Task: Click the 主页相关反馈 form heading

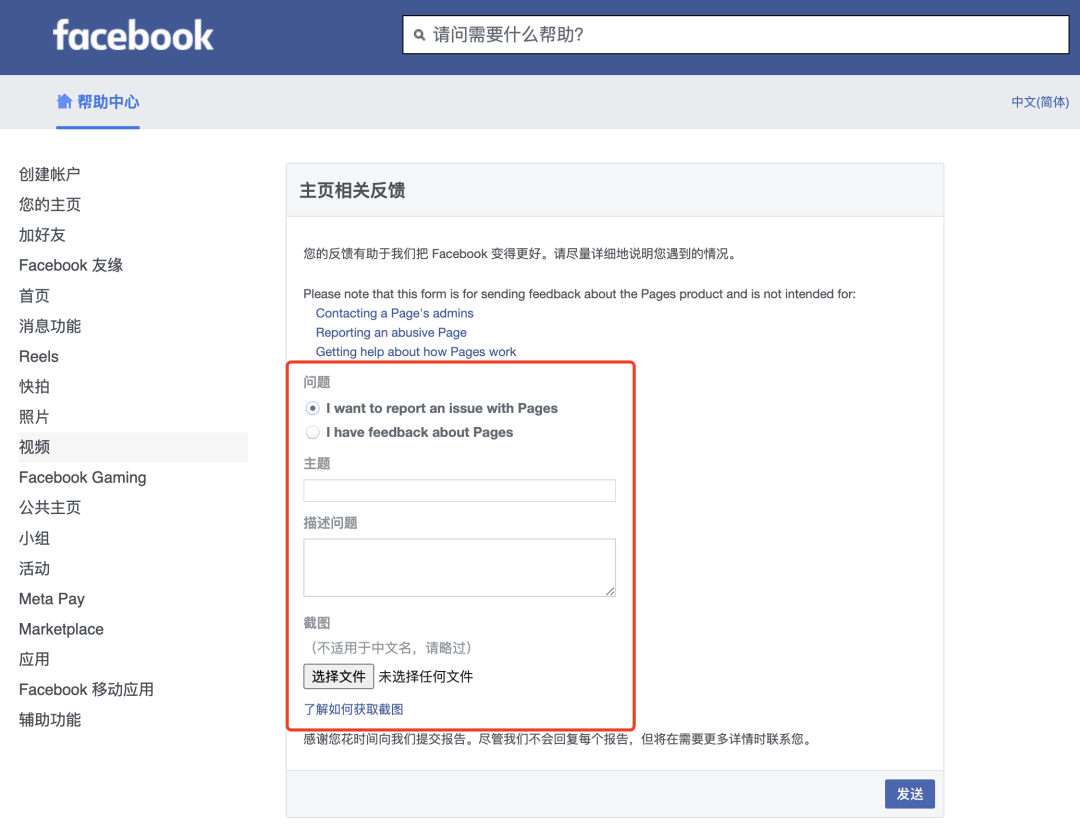Action: pyautogui.click(x=352, y=190)
